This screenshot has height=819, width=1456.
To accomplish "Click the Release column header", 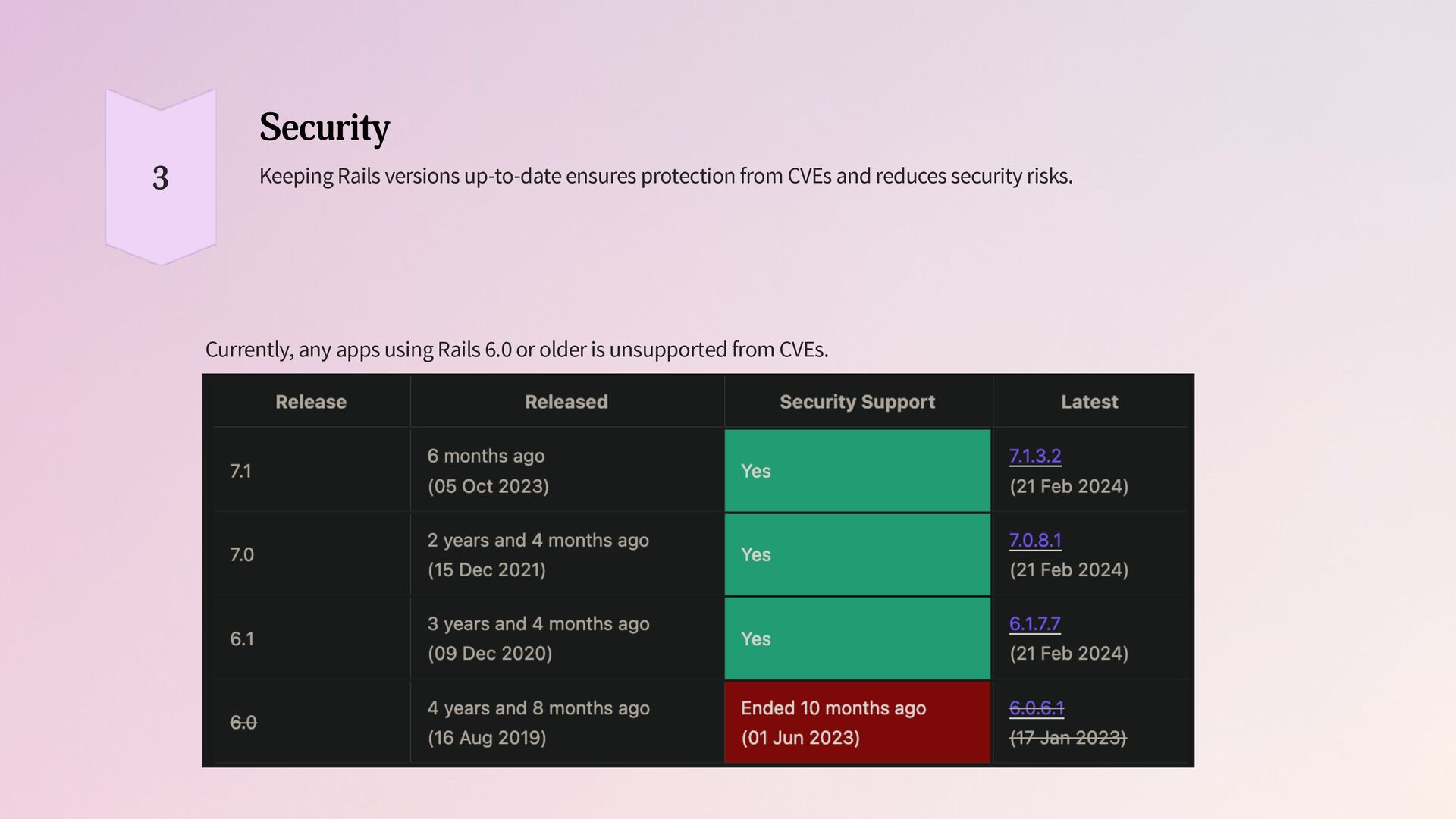I will click(x=311, y=402).
